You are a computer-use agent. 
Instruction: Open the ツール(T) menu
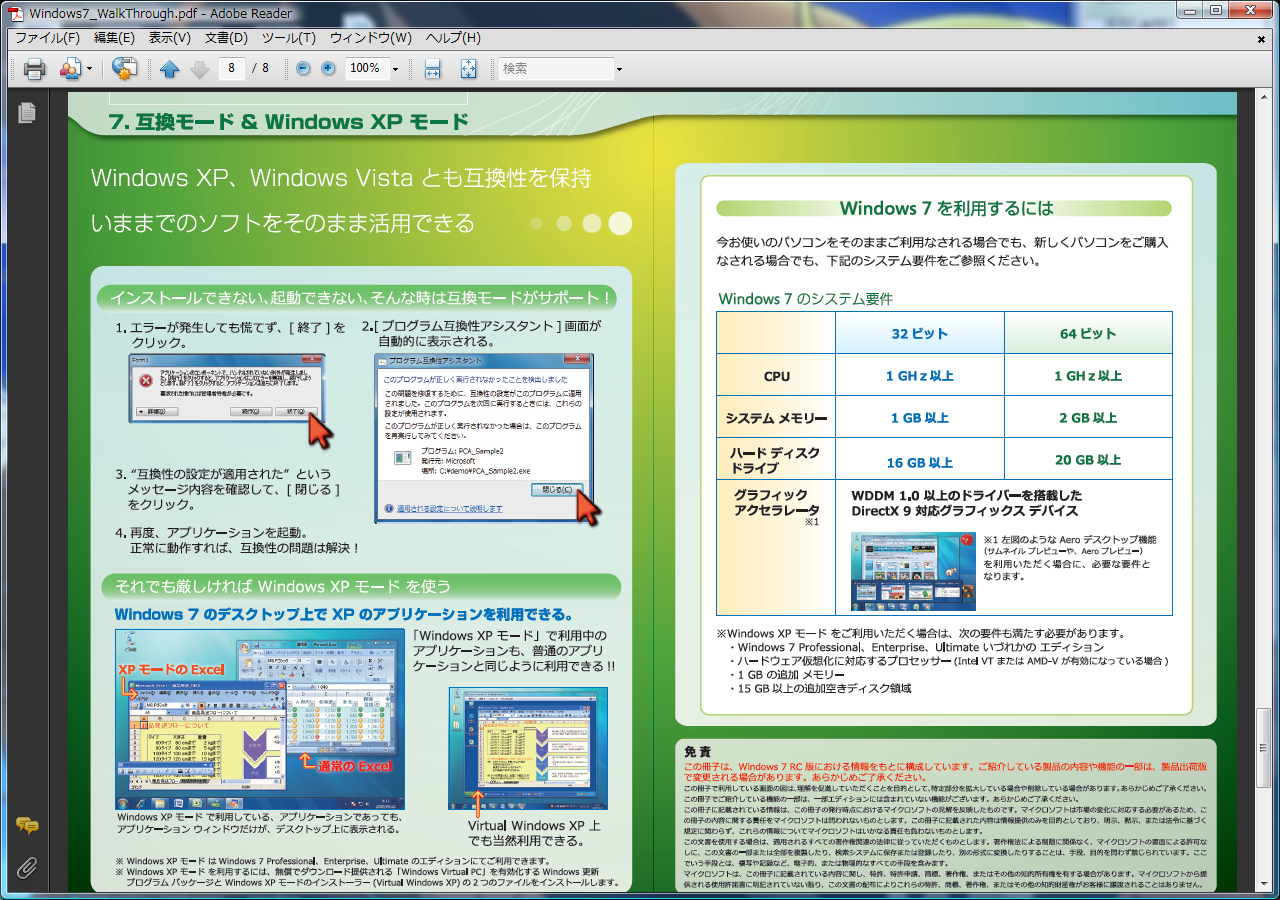click(x=289, y=38)
